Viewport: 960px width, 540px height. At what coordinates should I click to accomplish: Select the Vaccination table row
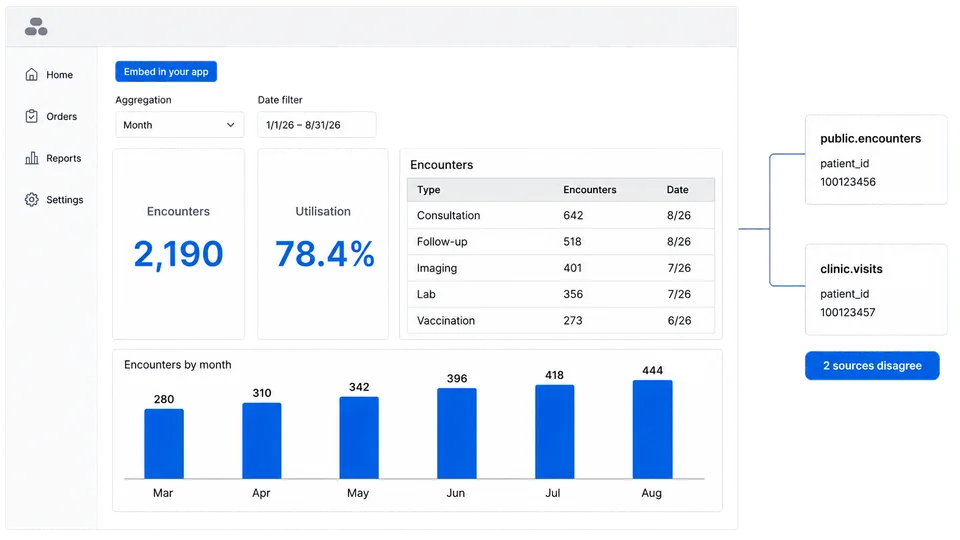[561, 321]
